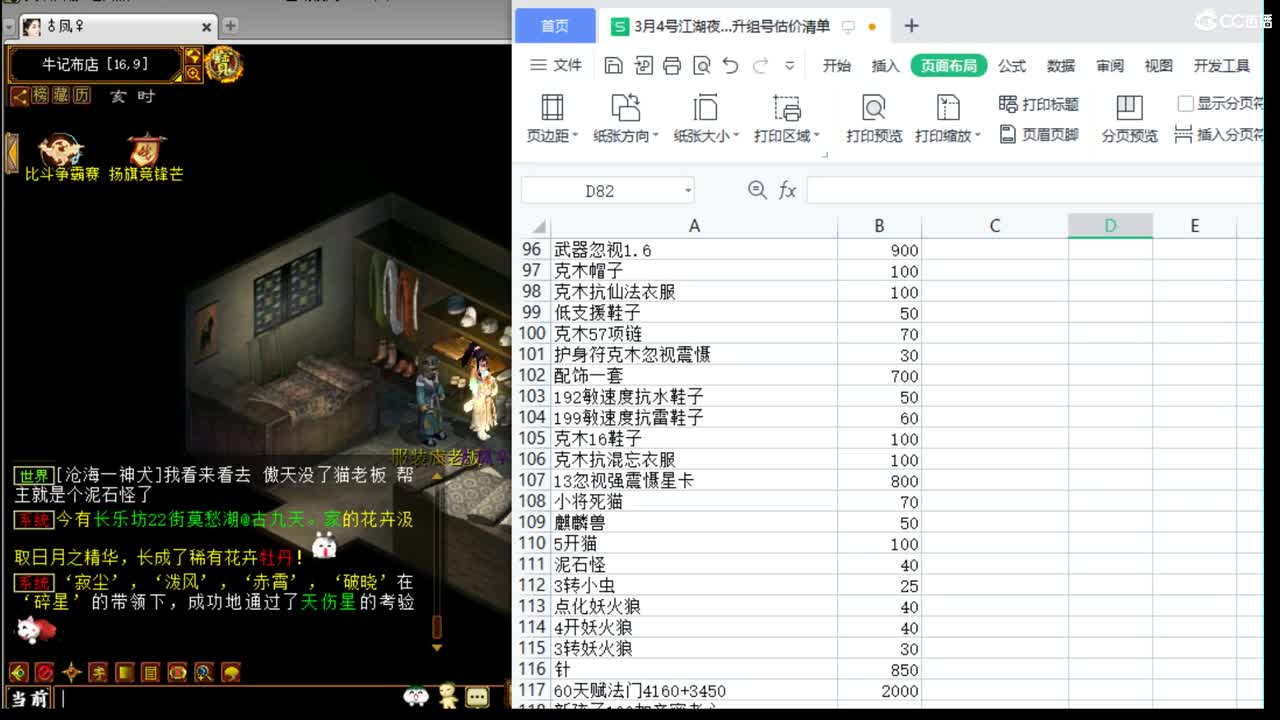Open Print Preview in the ribbon
1280x720 pixels.
click(873, 110)
